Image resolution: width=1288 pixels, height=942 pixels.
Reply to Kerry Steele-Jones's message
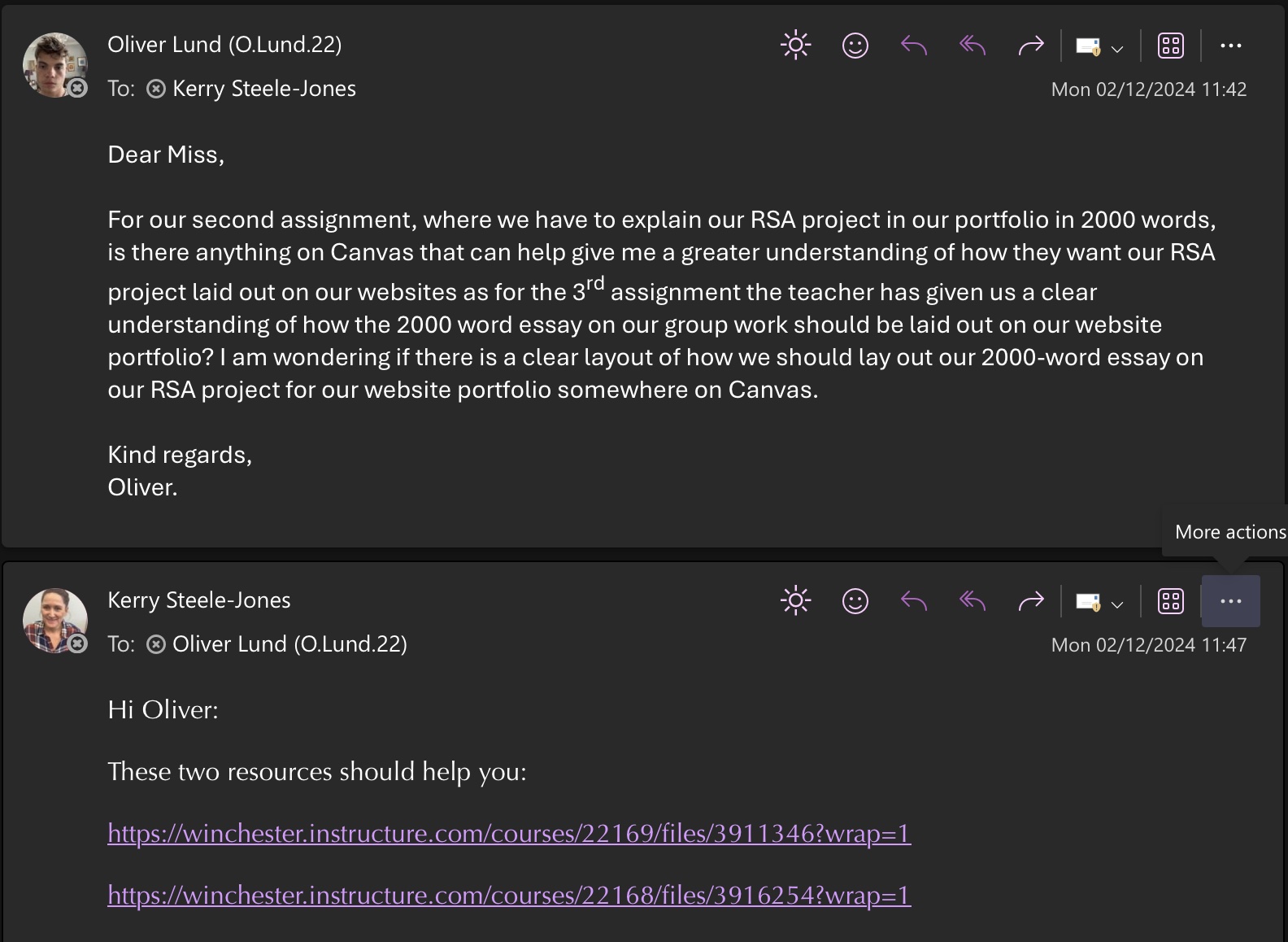914,601
